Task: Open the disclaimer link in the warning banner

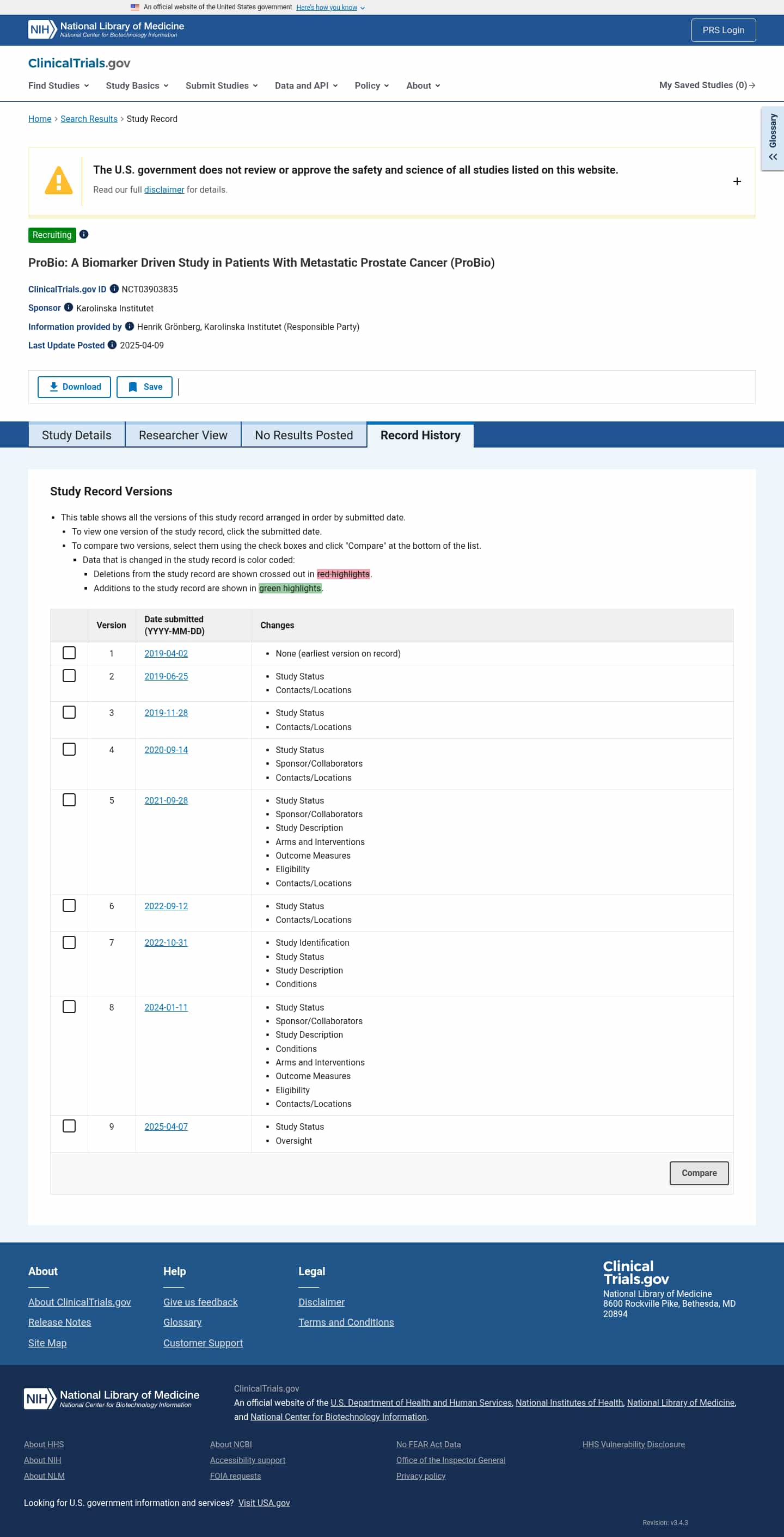Action: click(164, 189)
